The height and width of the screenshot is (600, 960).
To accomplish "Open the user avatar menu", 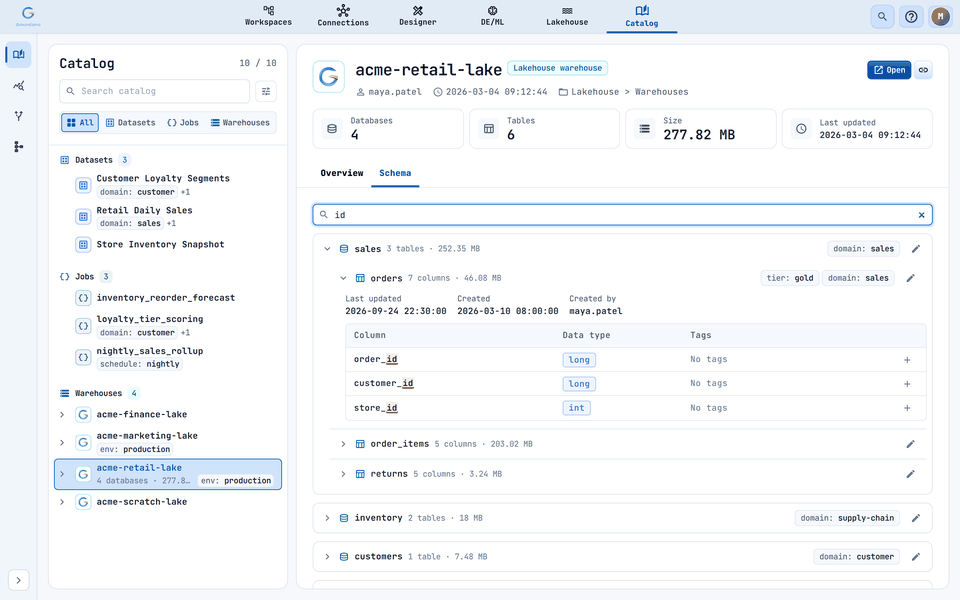I will tap(940, 17).
